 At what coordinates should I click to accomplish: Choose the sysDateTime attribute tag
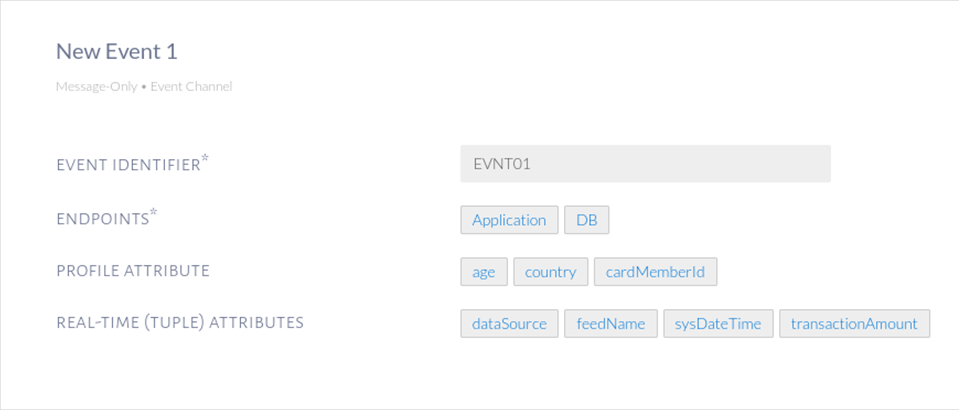coord(717,324)
